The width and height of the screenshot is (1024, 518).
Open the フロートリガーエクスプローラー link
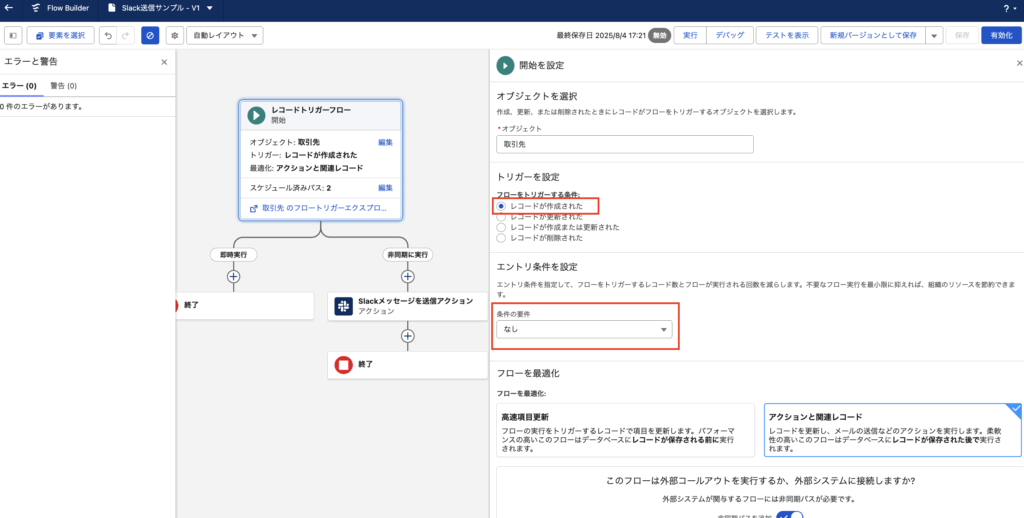[x=322, y=208]
